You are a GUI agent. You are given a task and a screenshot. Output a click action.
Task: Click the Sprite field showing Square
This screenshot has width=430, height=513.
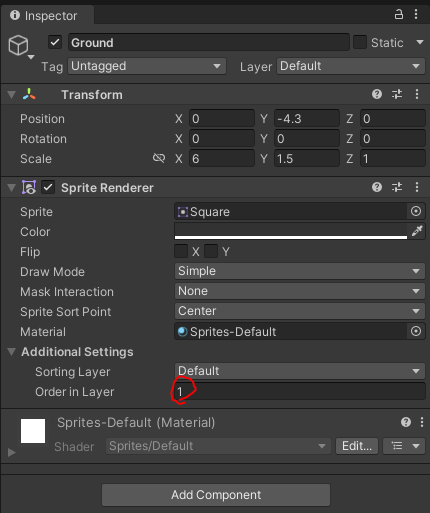click(291, 211)
